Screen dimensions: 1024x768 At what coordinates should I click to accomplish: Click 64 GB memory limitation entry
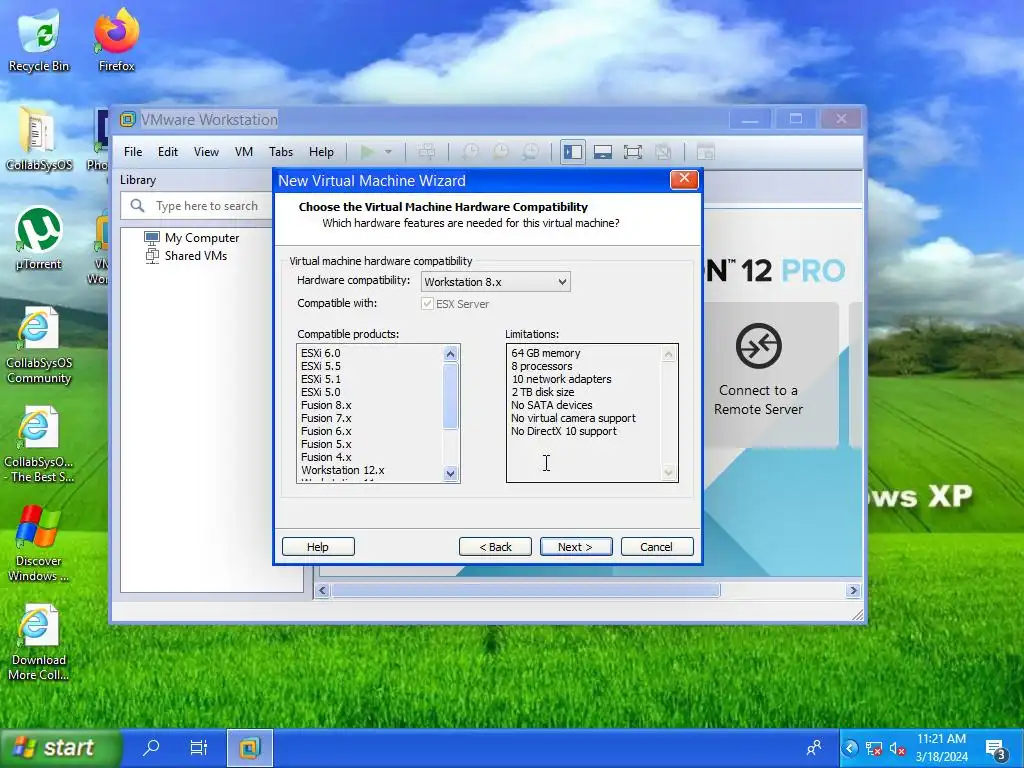click(x=546, y=353)
